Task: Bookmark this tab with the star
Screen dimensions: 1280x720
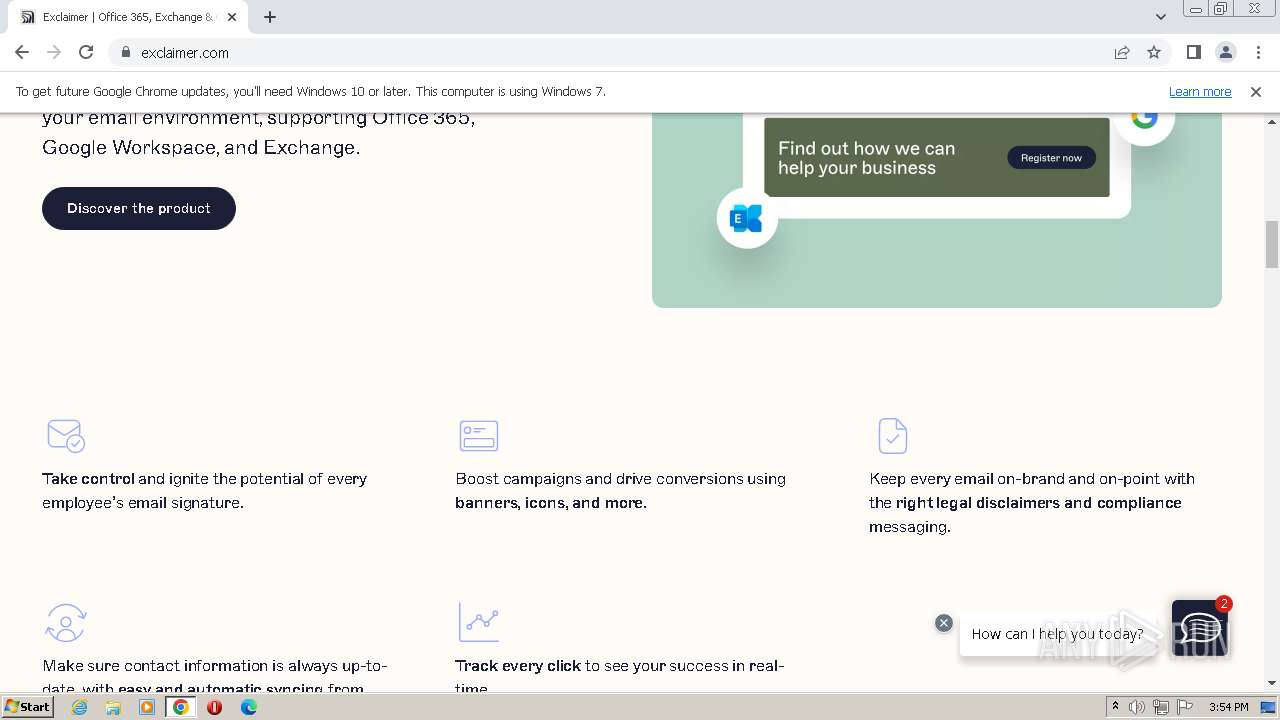Action: [x=1154, y=52]
